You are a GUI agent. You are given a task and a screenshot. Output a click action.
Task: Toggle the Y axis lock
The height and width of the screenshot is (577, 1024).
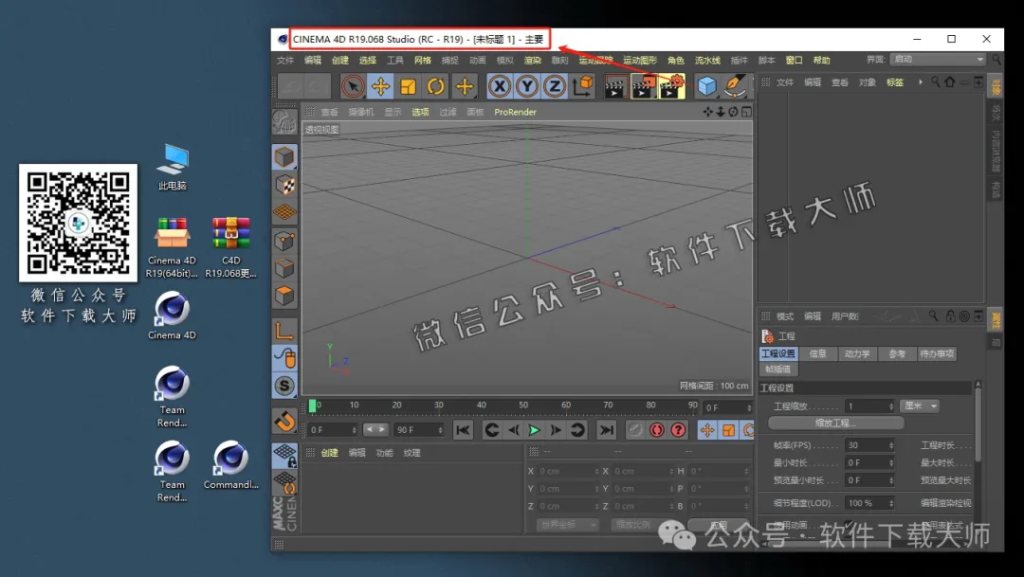[526, 87]
